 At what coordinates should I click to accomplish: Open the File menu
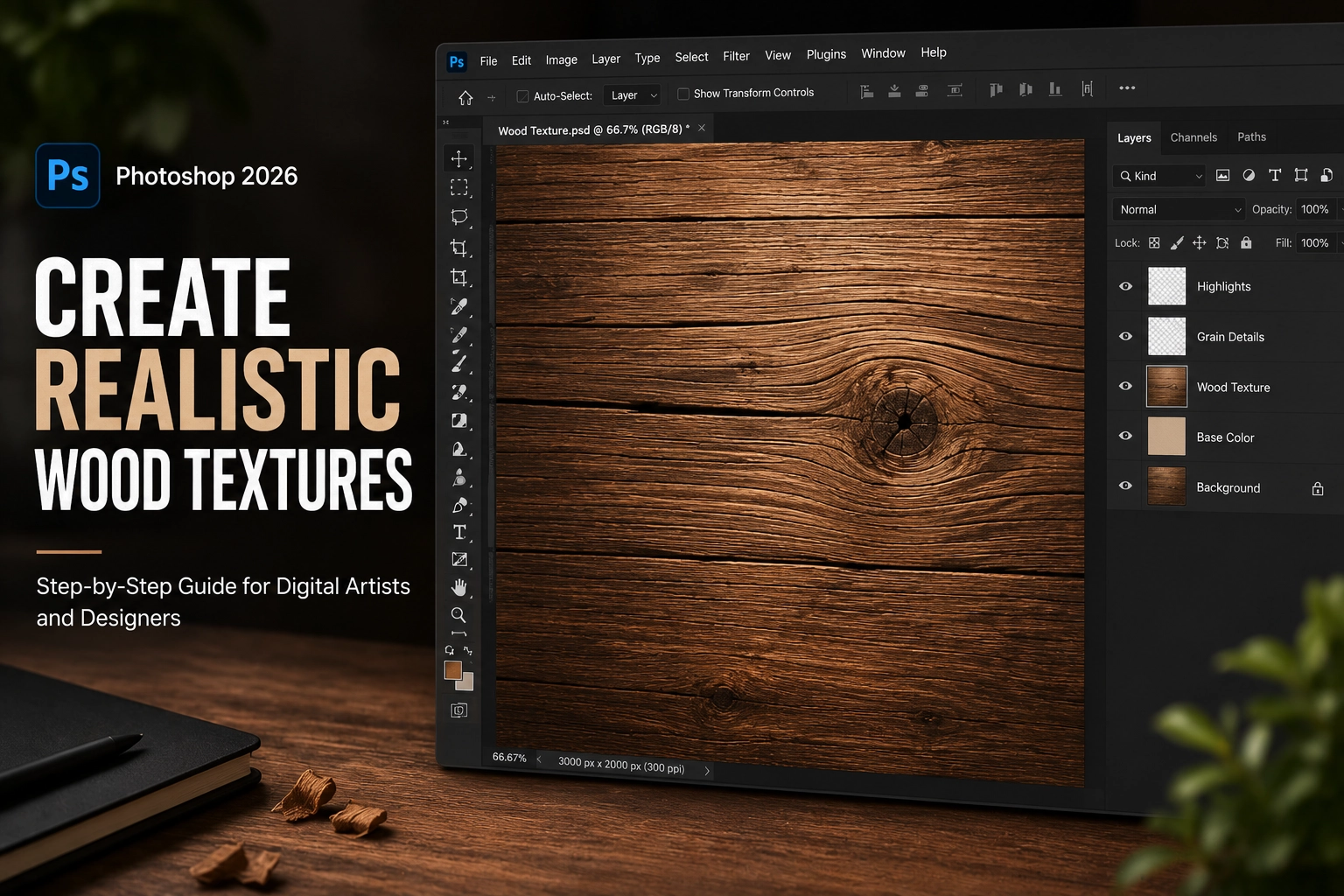488,61
